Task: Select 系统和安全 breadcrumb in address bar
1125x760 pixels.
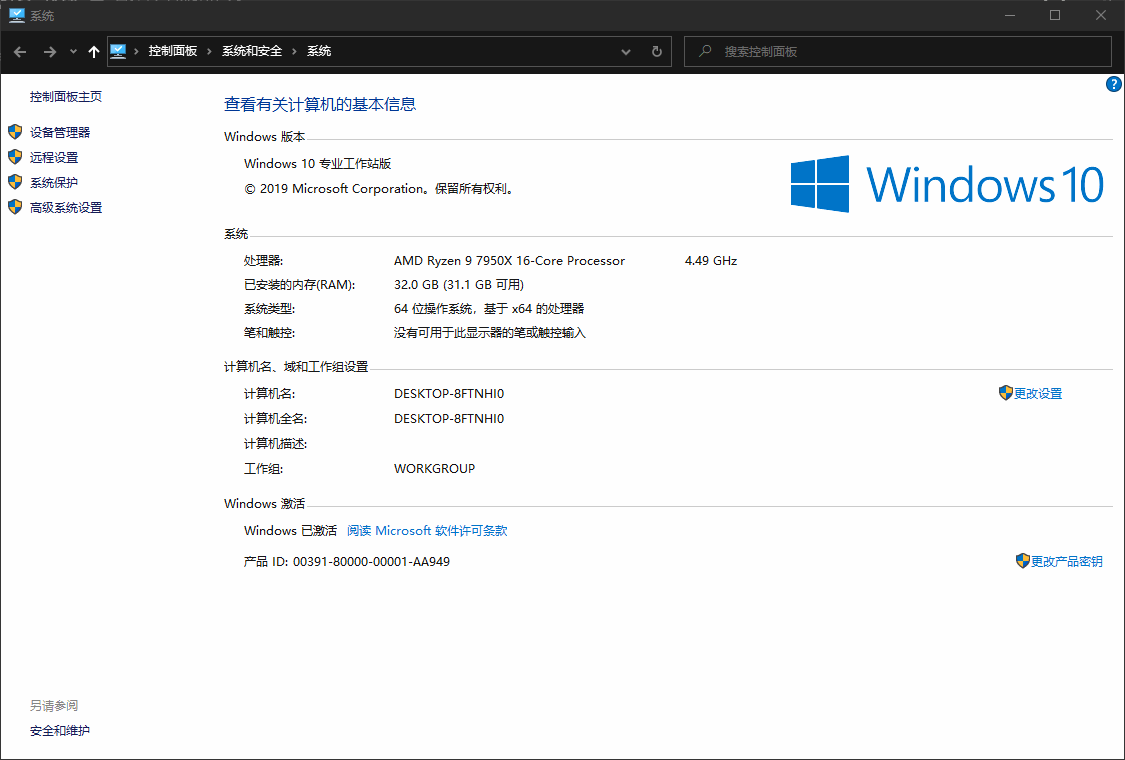Action: pos(252,51)
